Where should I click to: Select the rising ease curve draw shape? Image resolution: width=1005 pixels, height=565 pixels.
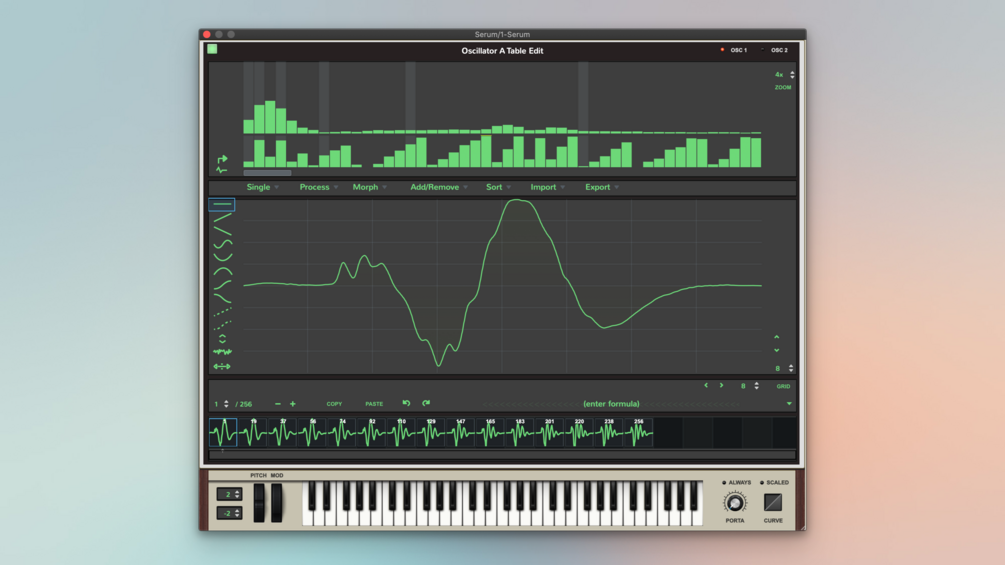[222, 284]
